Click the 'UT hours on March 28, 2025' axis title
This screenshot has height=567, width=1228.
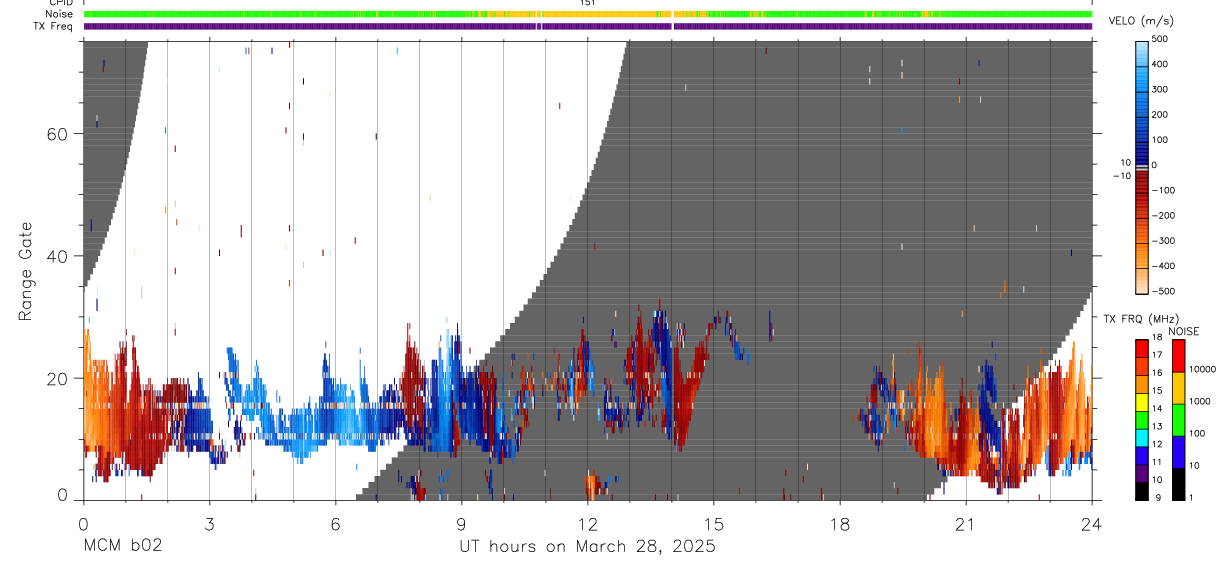coord(587,547)
